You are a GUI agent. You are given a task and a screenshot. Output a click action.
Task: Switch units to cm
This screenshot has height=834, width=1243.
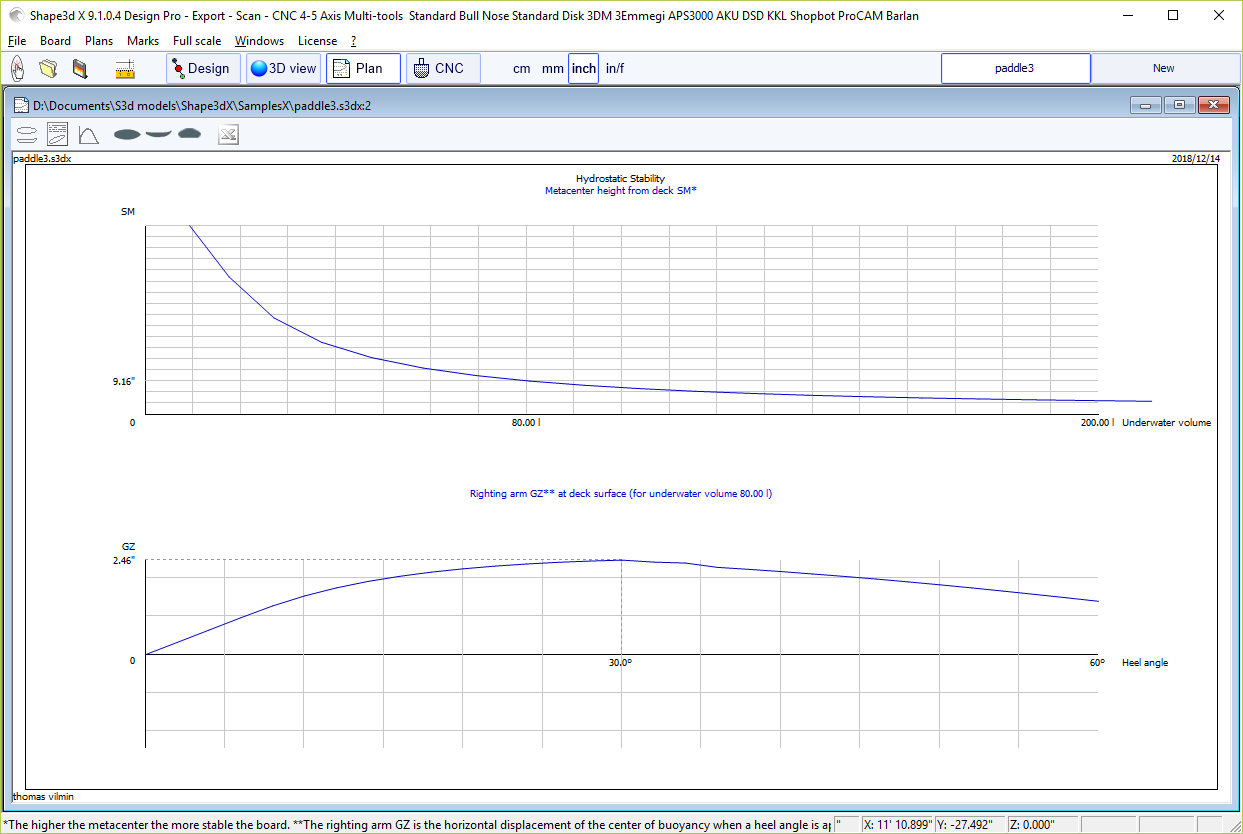pos(521,69)
